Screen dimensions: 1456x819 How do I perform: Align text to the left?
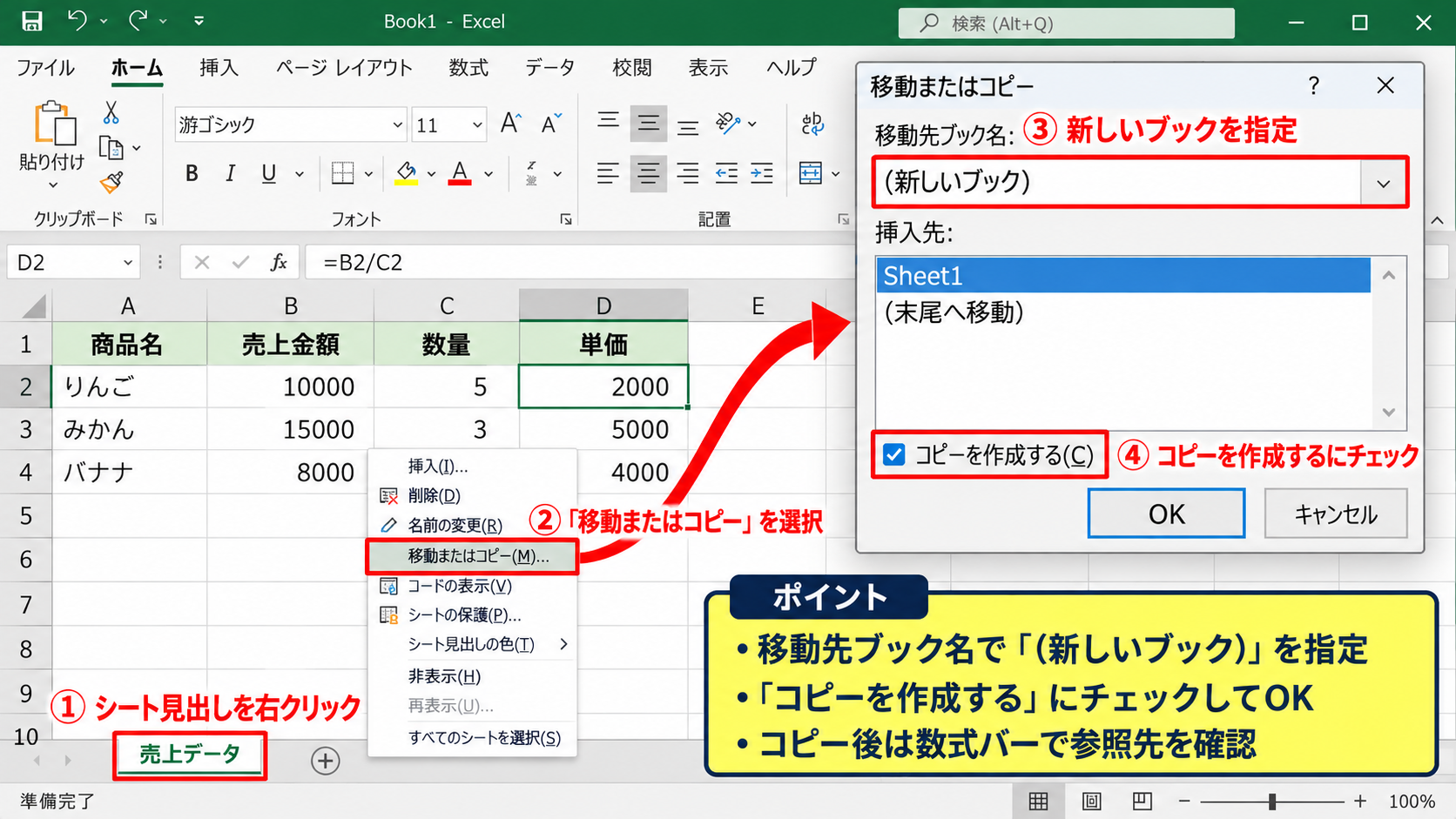click(608, 173)
